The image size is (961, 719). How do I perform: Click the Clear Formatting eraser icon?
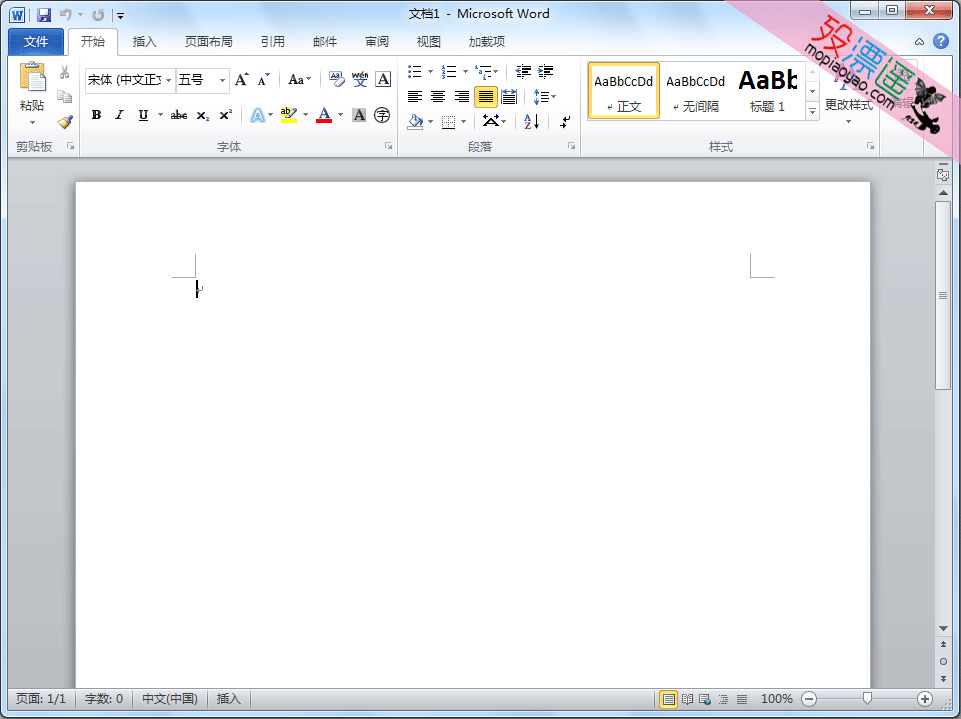(336, 79)
